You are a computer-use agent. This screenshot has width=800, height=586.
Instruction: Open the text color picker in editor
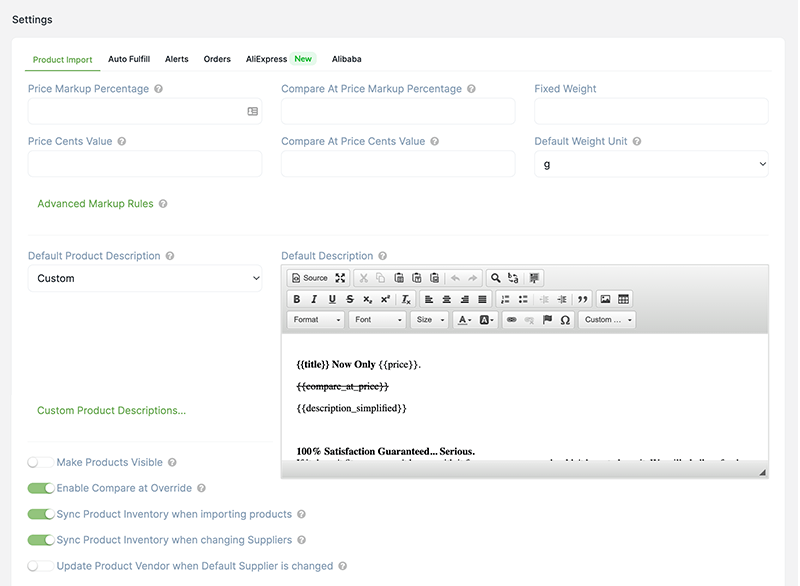464,320
